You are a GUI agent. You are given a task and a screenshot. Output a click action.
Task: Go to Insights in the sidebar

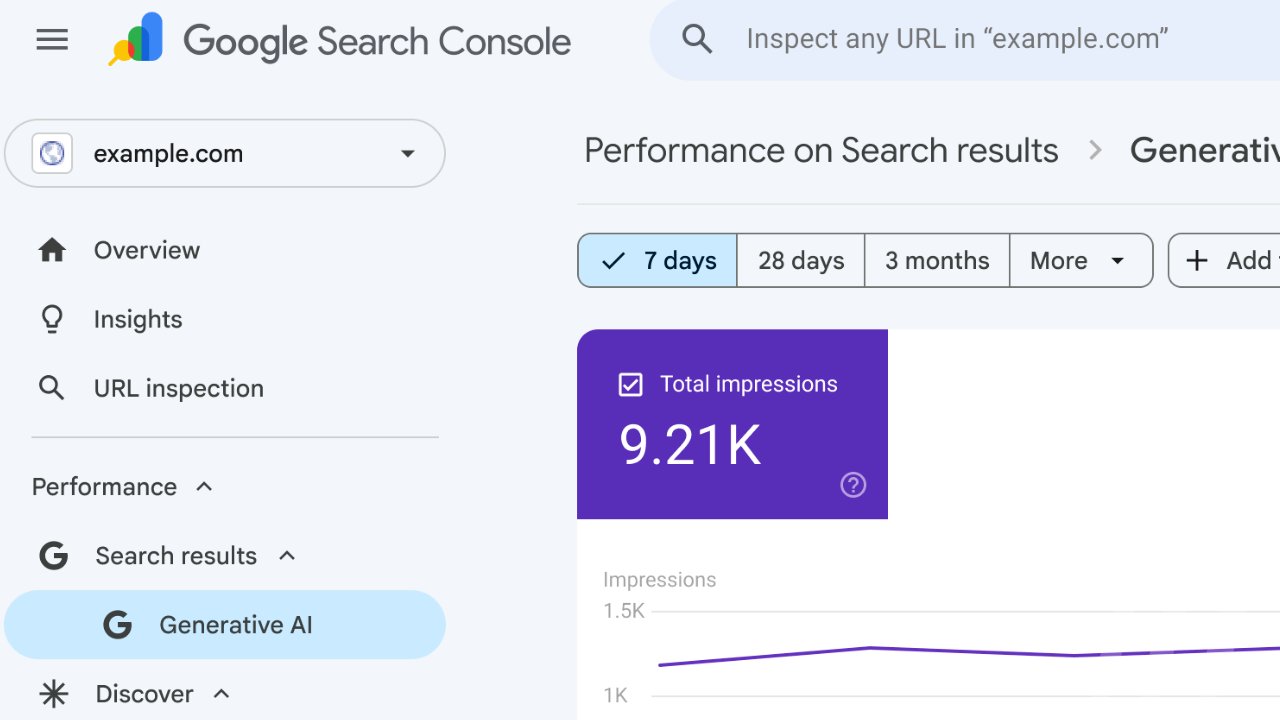tap(138, 319)
